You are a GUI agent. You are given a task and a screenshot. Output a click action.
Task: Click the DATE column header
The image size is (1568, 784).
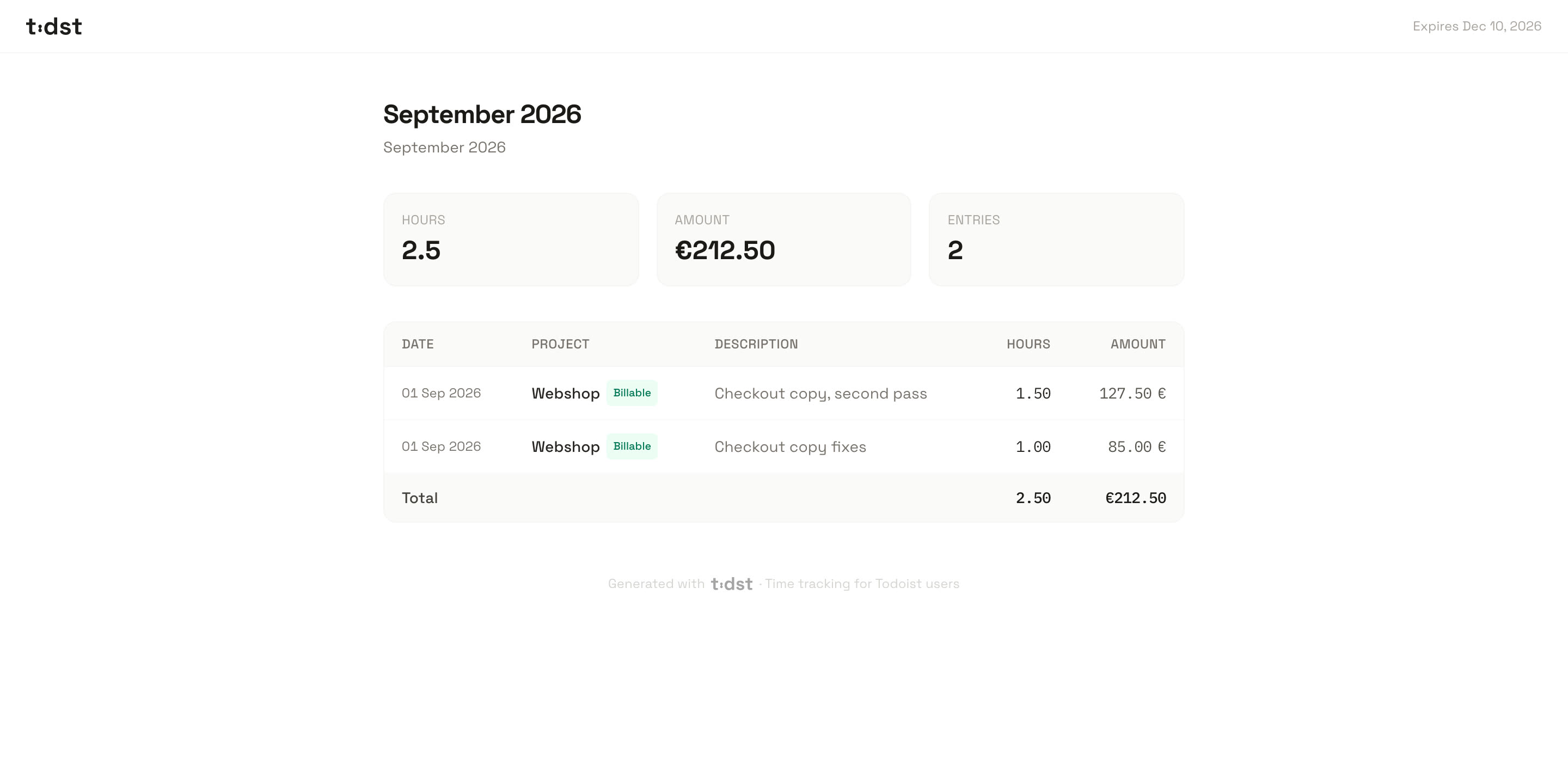pyautogui.click(x=418, y=344)
